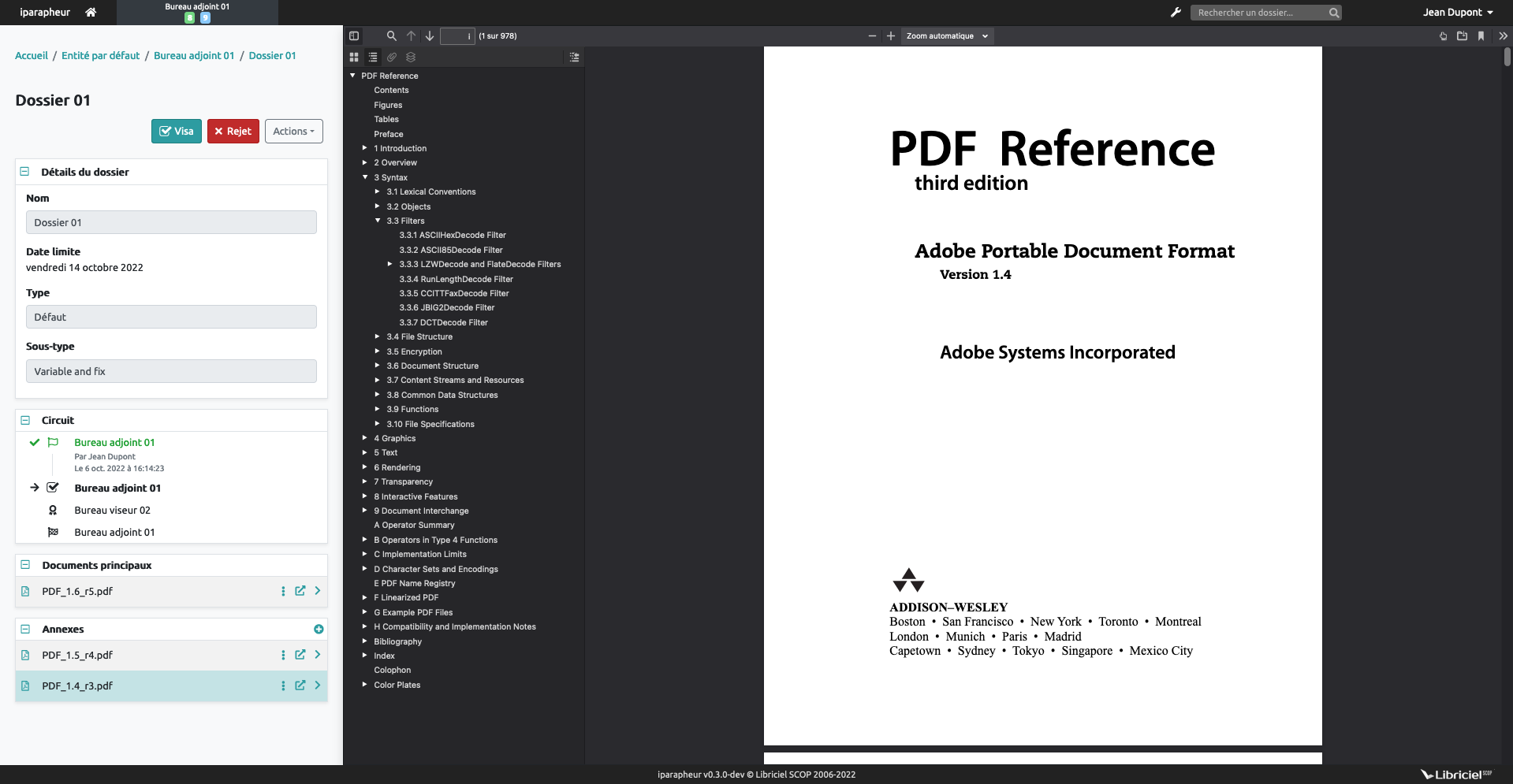Open options menu for PDF_1.6_r5.pdf
Screen dimensions: 1513x784
[283, 591]
